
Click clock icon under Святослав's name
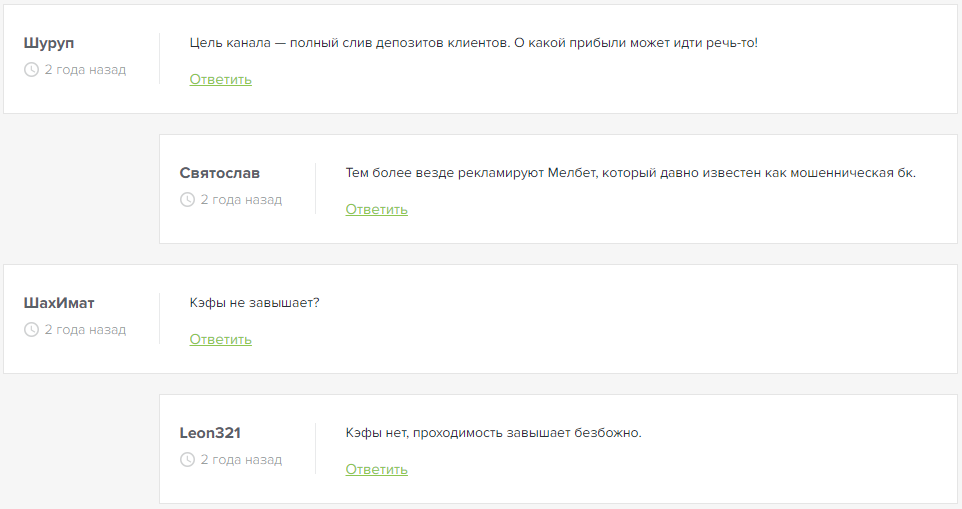(x=187, y=200)
